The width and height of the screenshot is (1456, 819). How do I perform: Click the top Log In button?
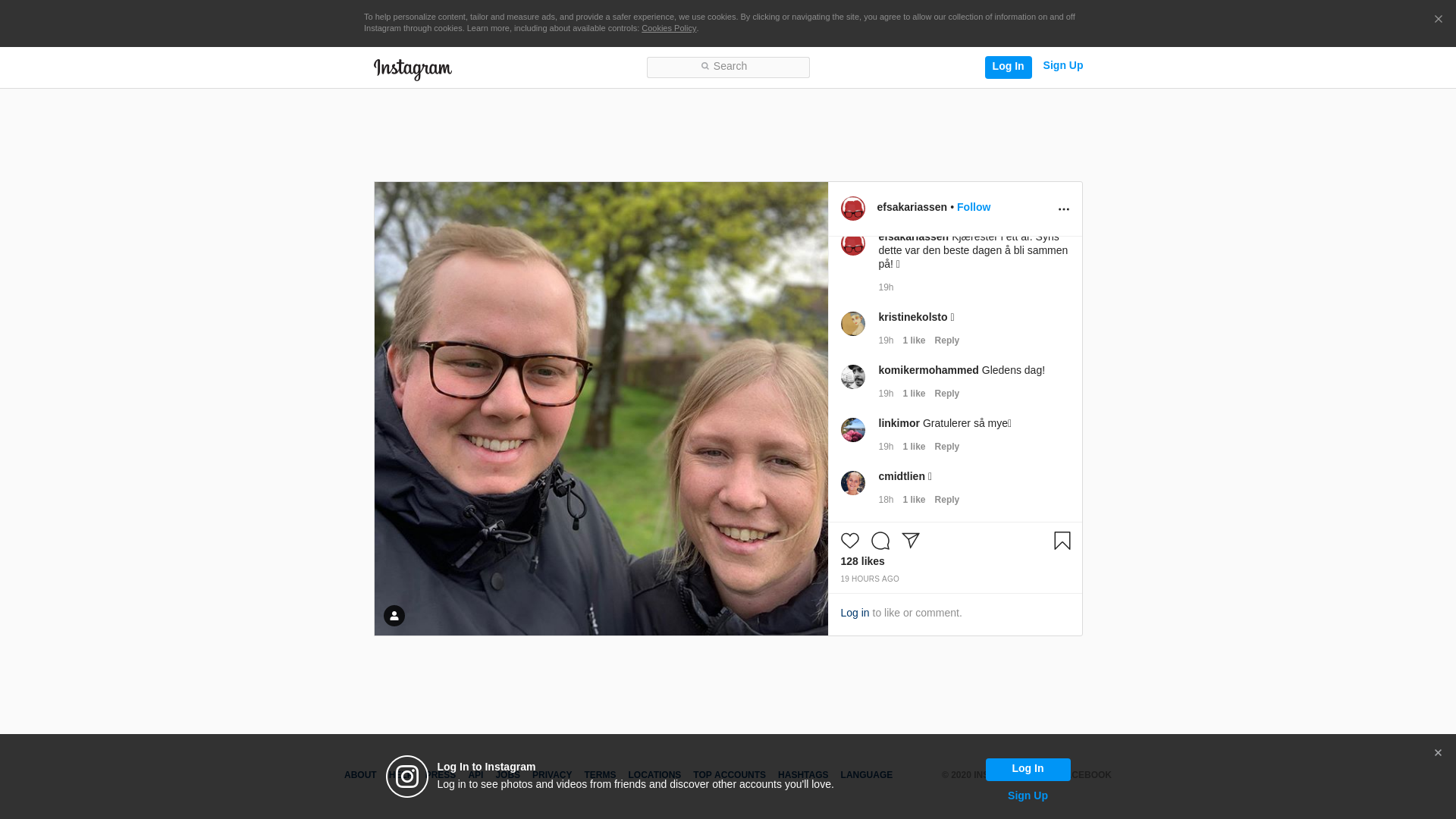coord(1008,67)
